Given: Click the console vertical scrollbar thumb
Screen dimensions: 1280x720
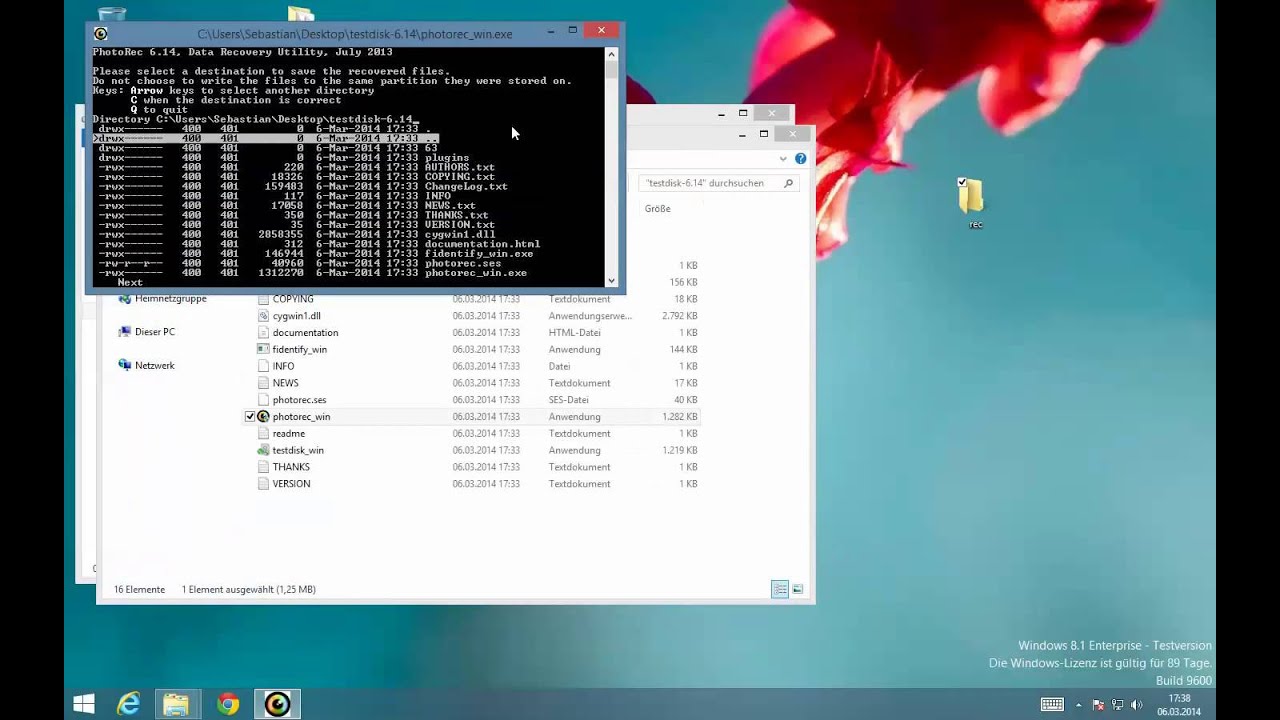Looking at the screenshot, I should point(611,69).
